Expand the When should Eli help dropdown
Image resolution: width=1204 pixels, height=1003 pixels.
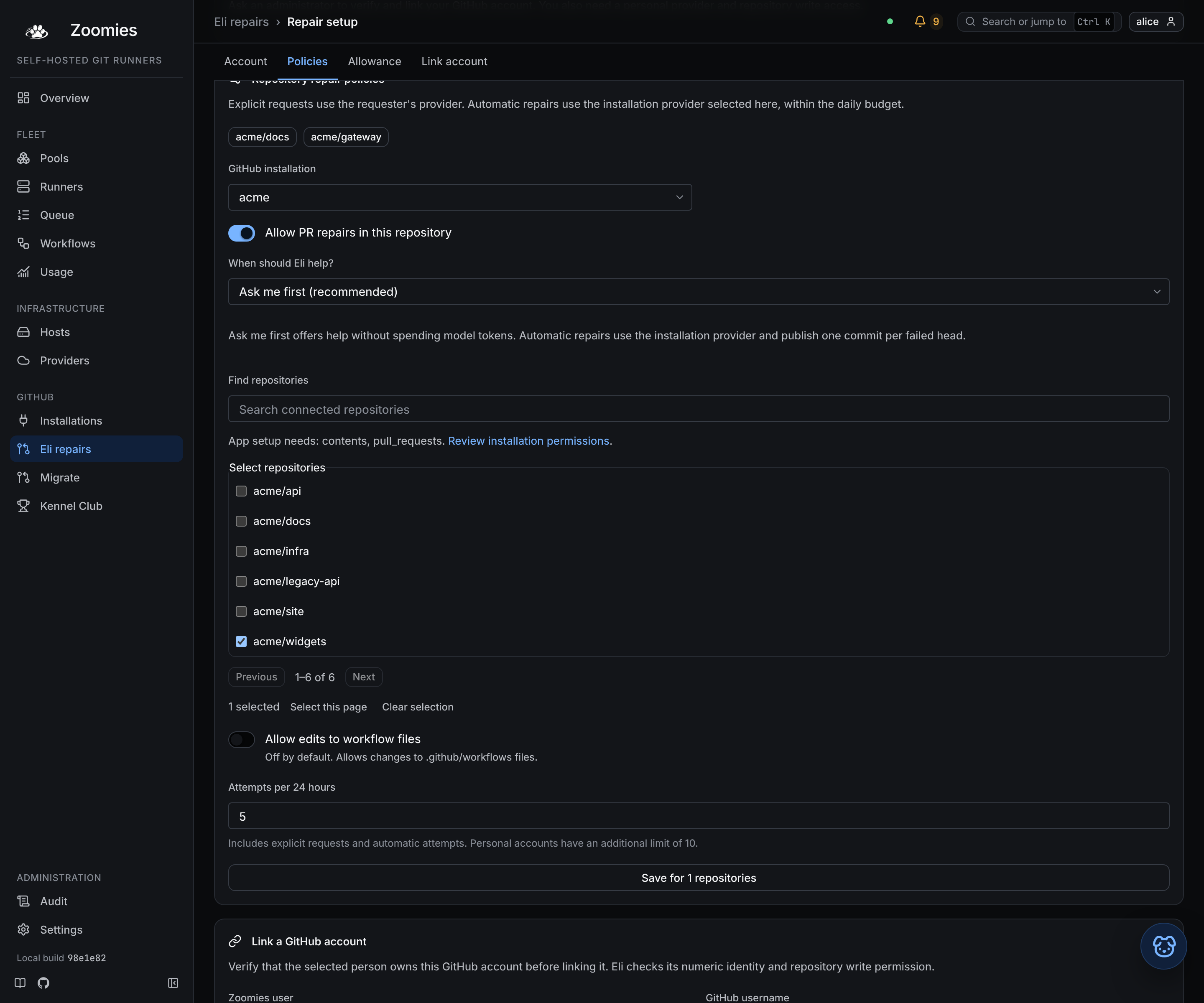click(698, 292)
